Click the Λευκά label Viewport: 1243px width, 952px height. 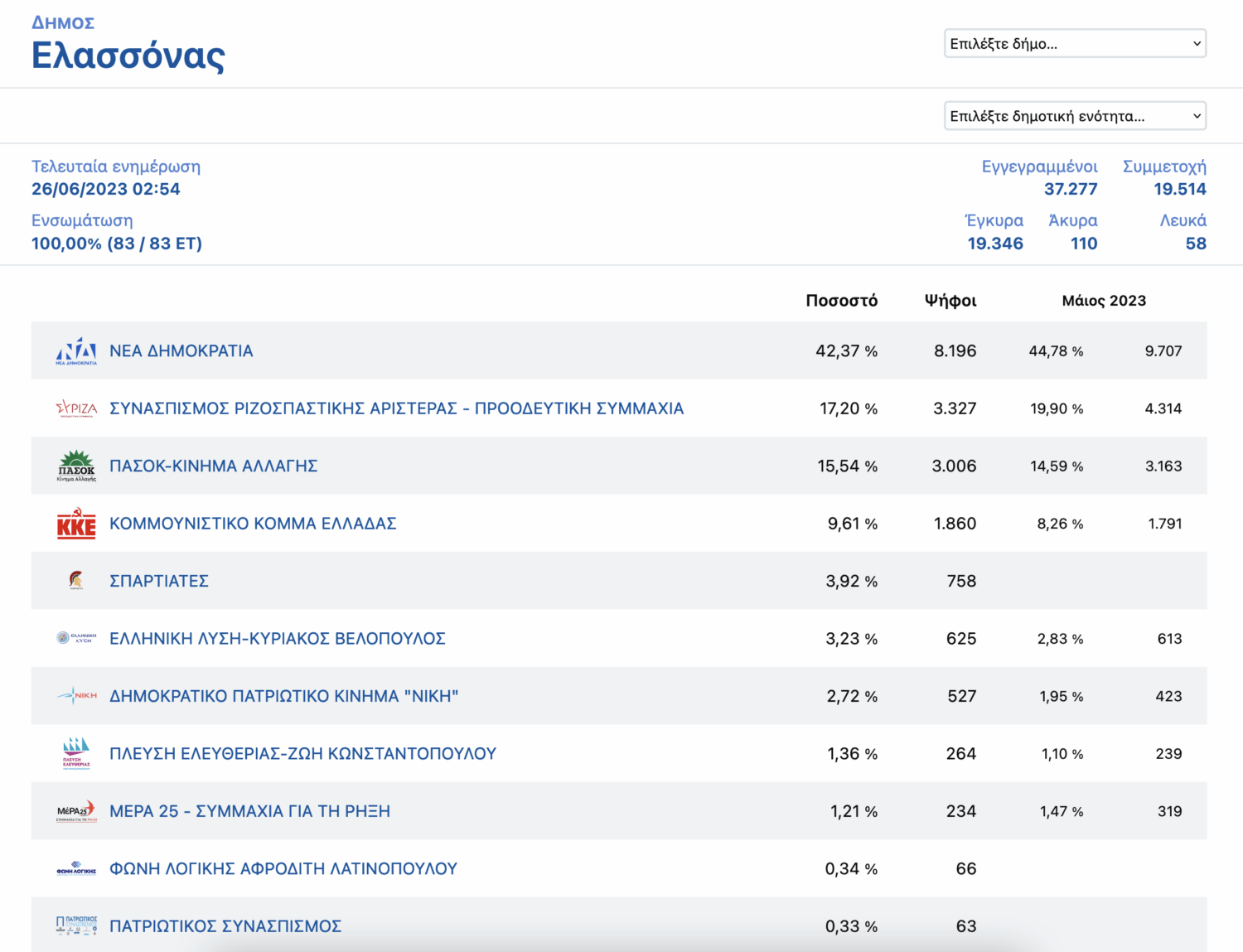tap(1183, 220)
